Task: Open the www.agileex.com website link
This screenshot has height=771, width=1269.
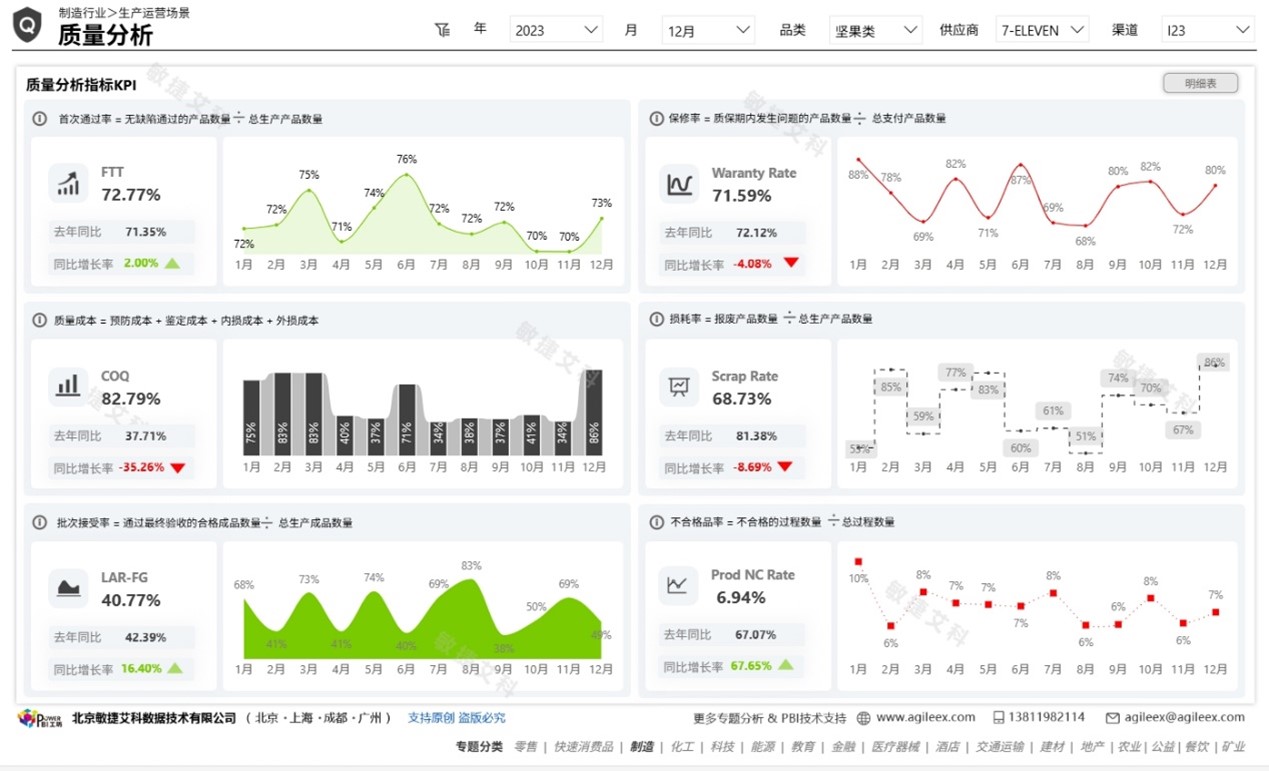Action: 925,717
